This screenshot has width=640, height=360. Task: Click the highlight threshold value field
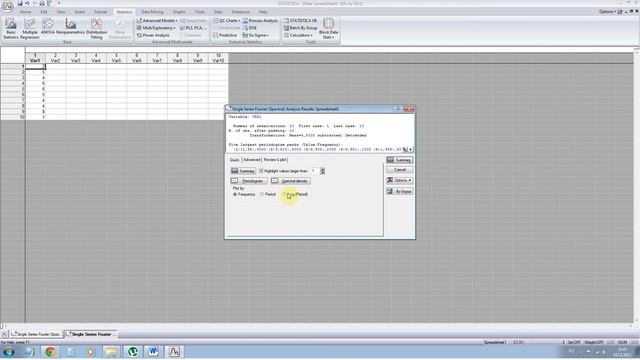(x=315, y=171)
